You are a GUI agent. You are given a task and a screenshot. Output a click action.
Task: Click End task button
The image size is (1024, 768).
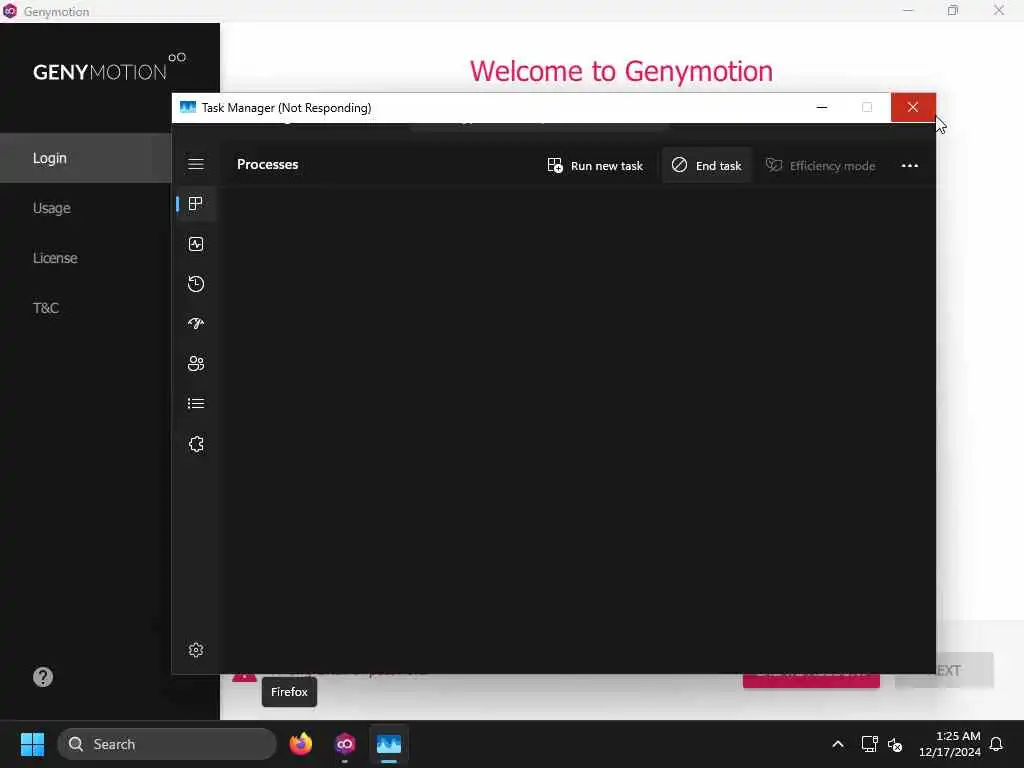[707, 165]
